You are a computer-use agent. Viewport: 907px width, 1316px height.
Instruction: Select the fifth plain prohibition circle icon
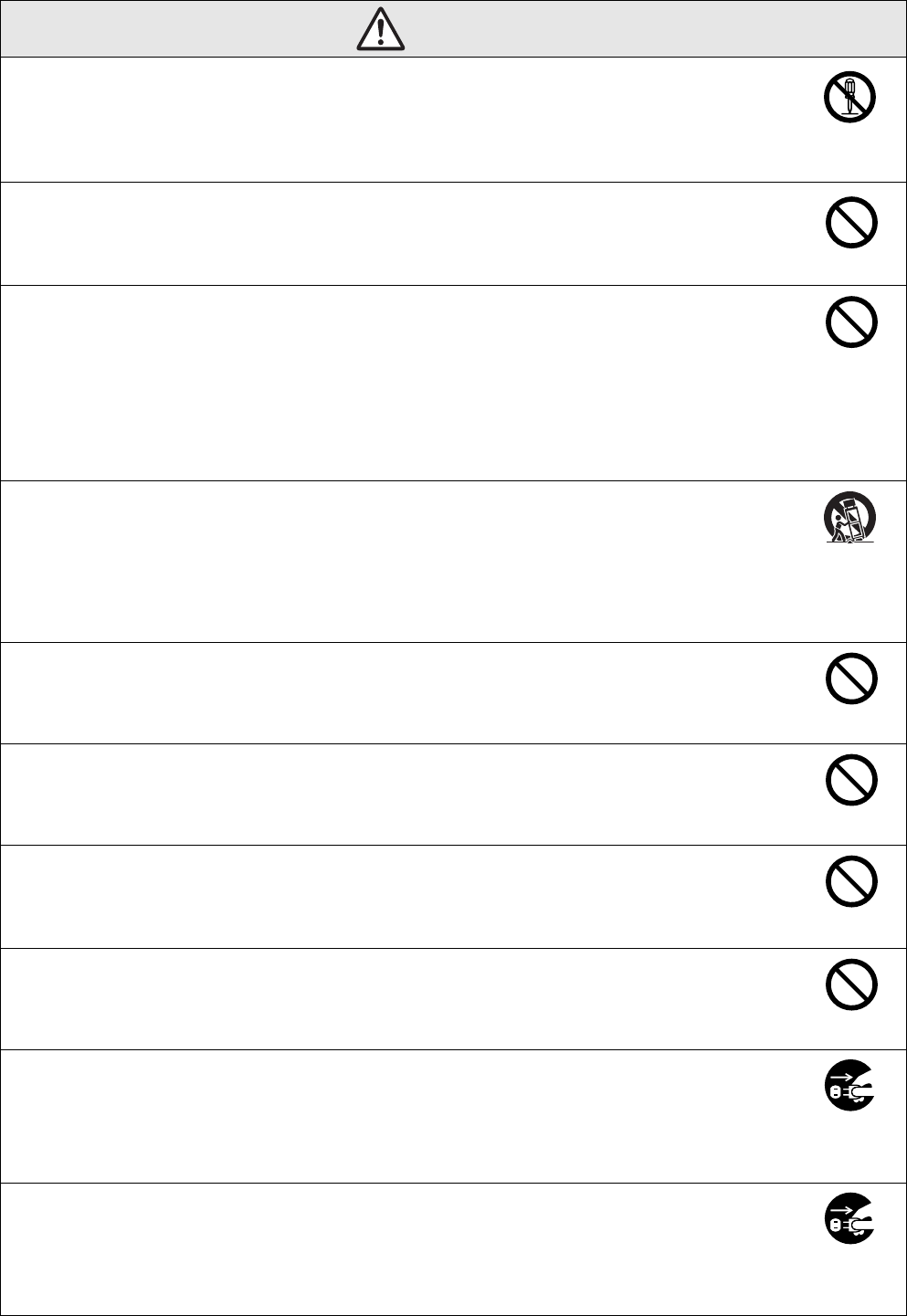851,882
